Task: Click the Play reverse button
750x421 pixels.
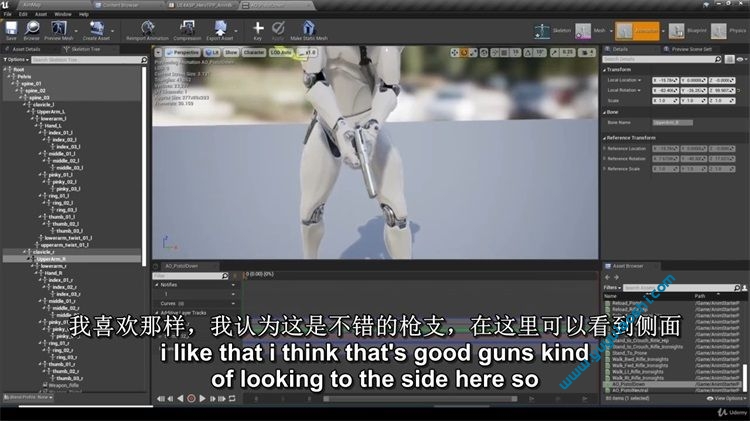Action: 180,398
